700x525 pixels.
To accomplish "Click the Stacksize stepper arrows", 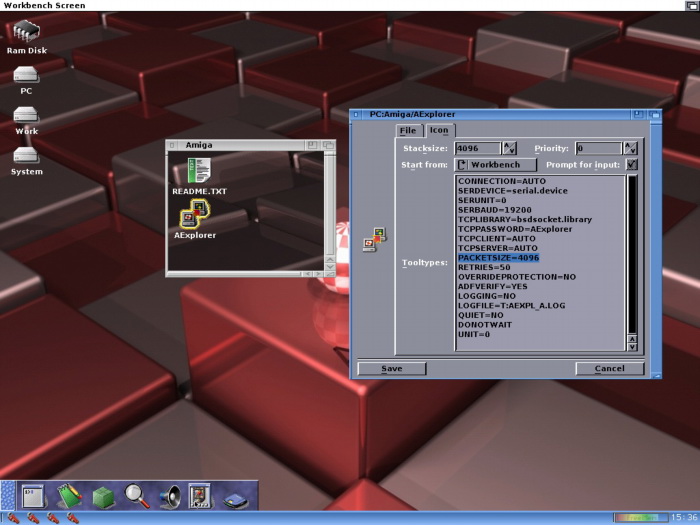I will 509,148.
